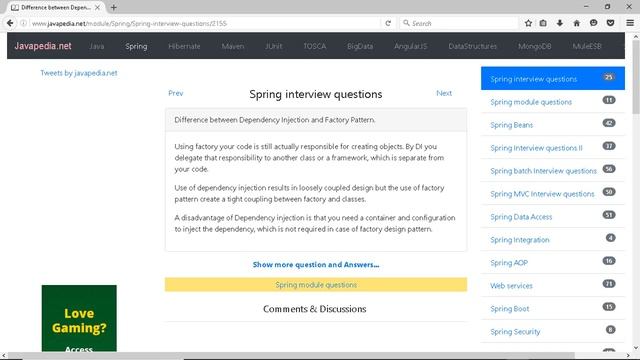Open Spring Beans sidebar link
The height and width of the screenshot is (360, 640).
pyautogui.click(x=511, y=125)
